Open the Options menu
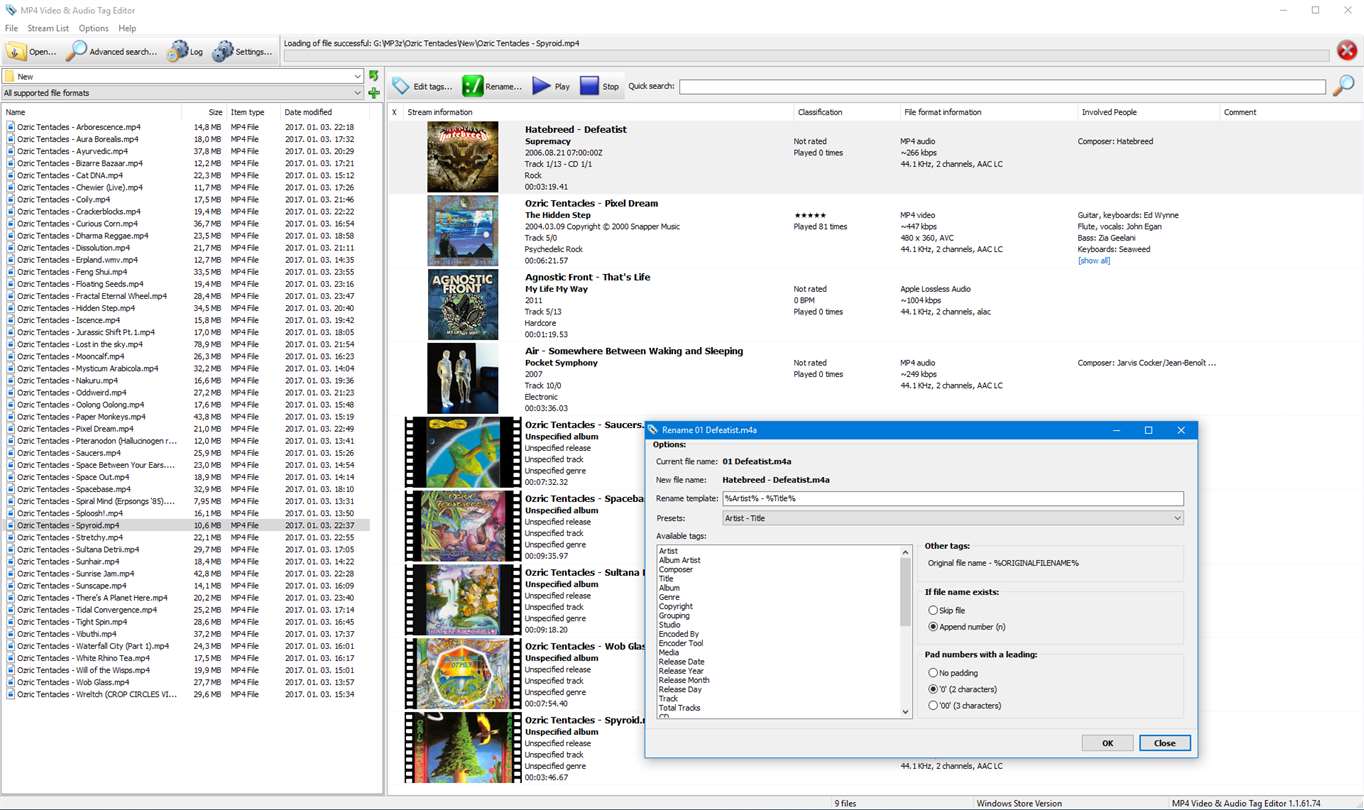The image size is (1364, 810). (94, 28)
